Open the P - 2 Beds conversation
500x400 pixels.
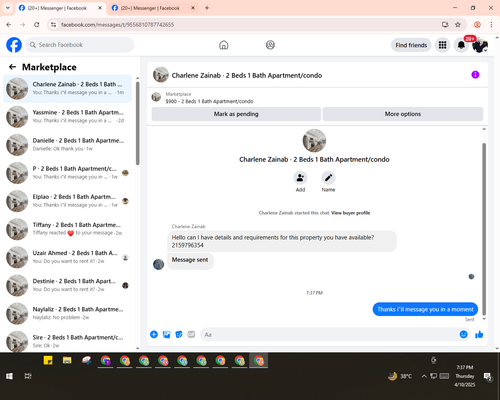(x=67, y=173)
